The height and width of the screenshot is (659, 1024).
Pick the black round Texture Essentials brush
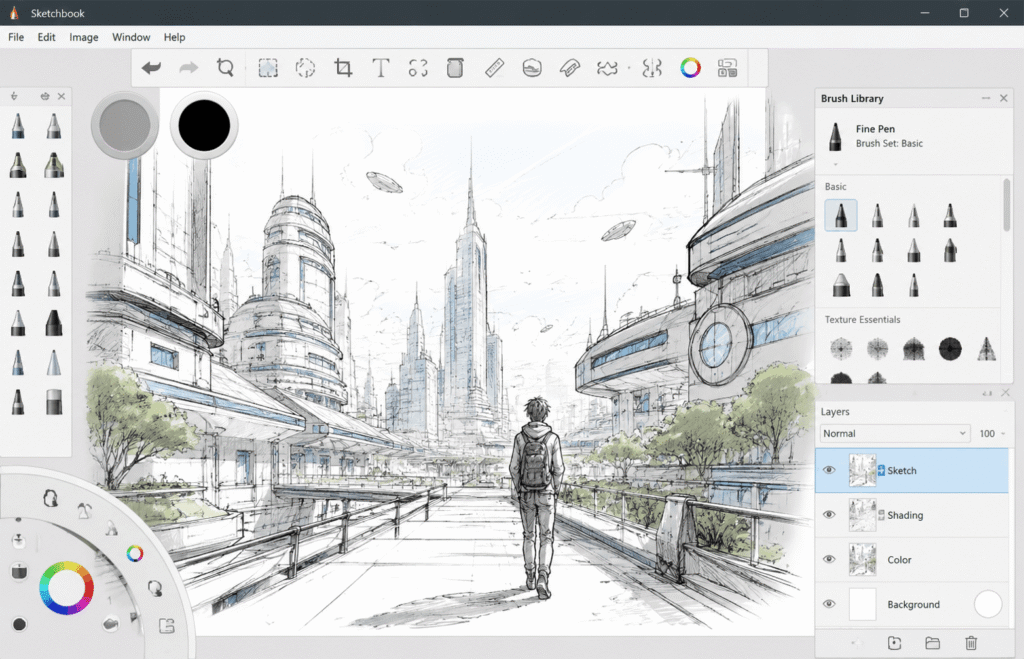coord(950,349)
